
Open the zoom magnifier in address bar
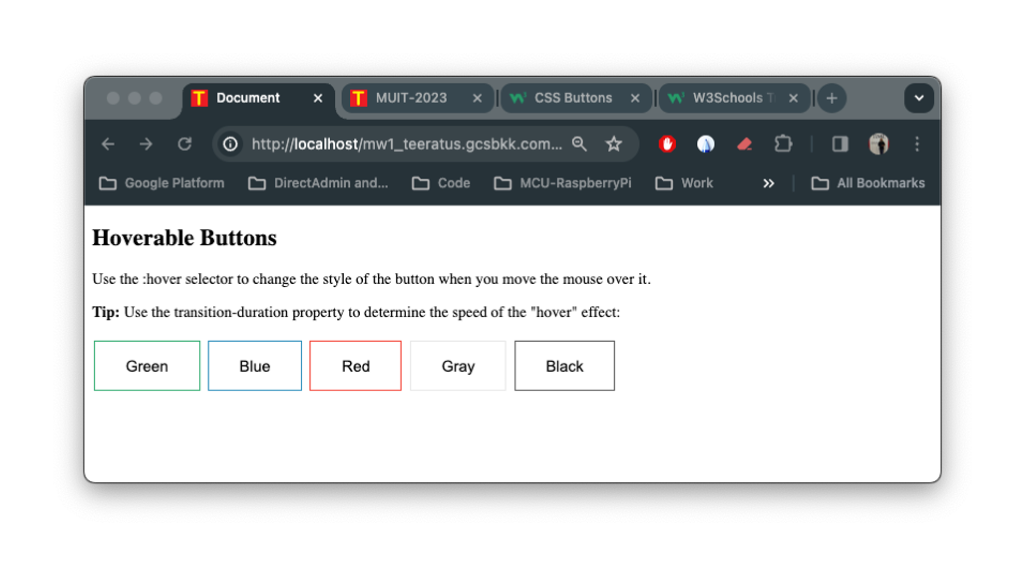click(579, 144)
